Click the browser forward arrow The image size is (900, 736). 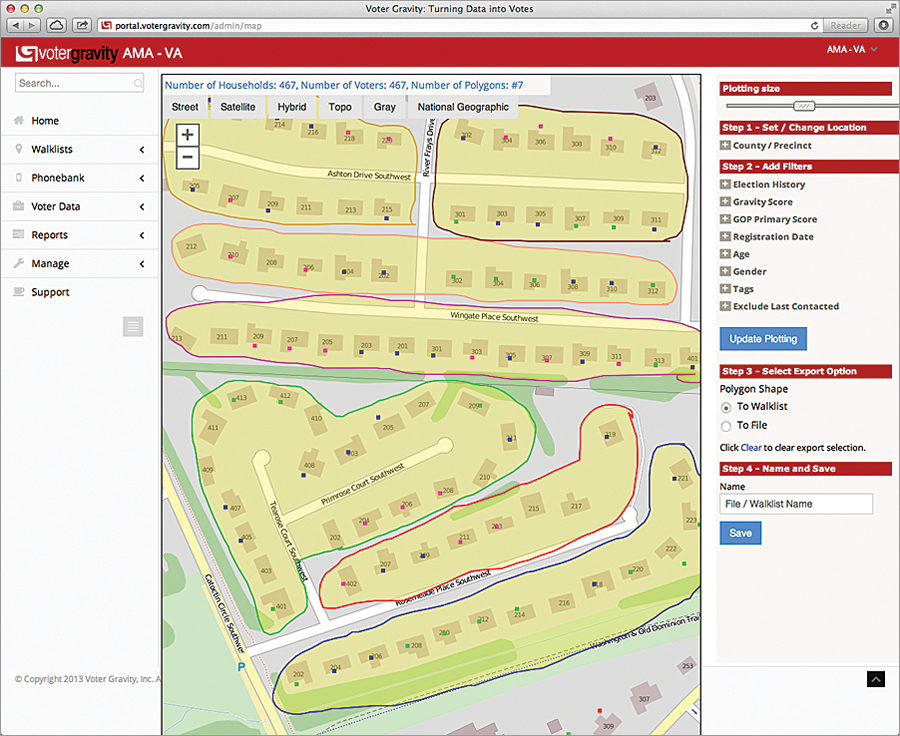[32, 25]
